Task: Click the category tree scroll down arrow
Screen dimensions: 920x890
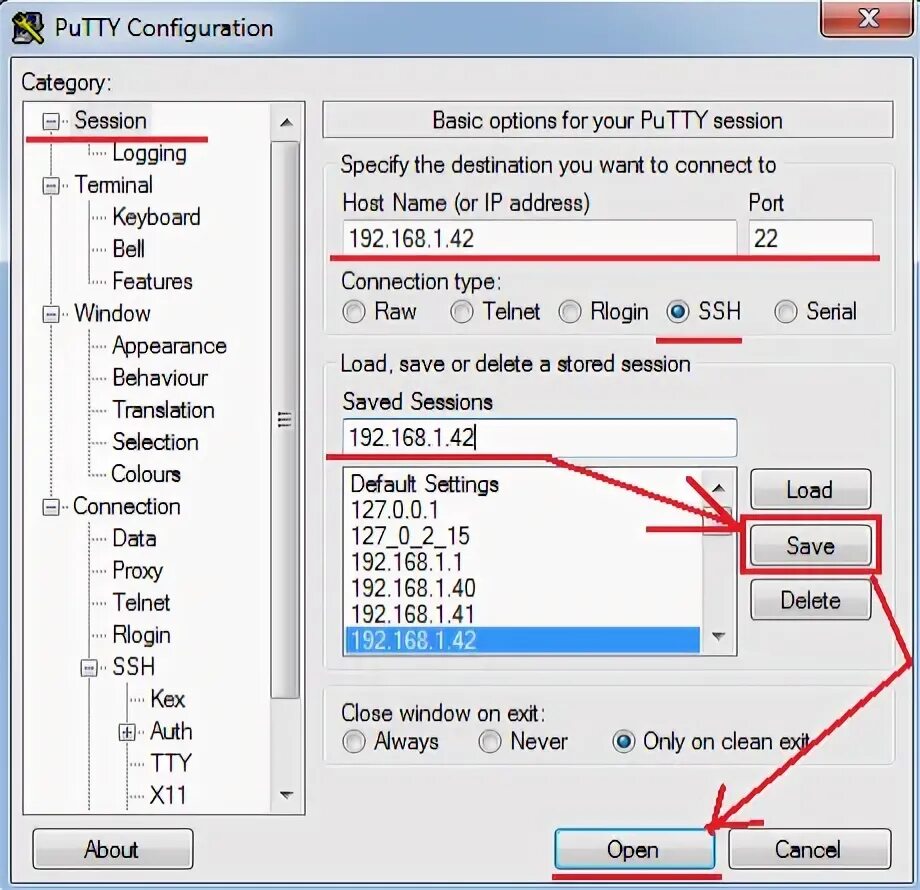Action: [x=286, y=796]
